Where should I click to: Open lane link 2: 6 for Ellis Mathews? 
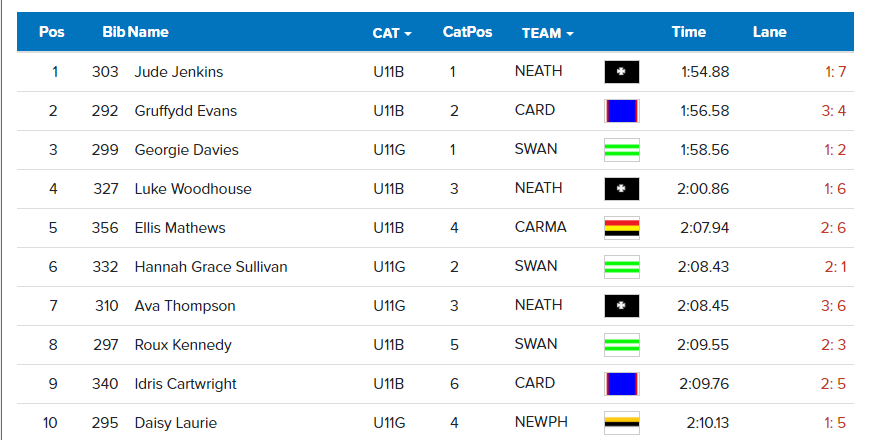(834, 228)
